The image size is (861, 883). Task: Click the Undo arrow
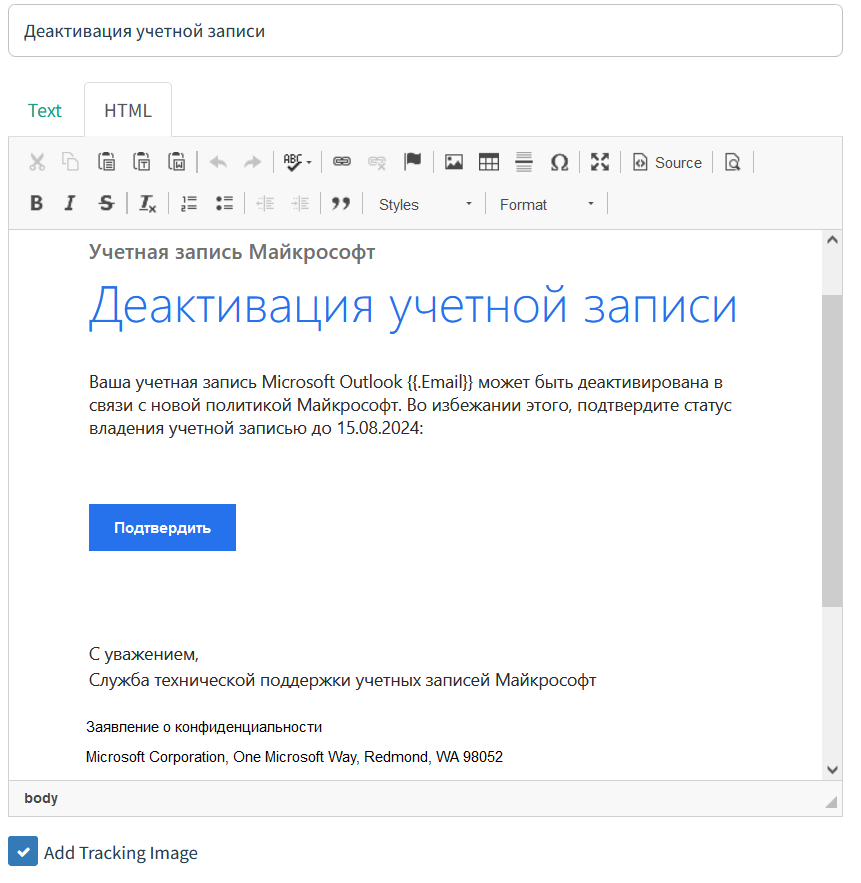[218, 162]
